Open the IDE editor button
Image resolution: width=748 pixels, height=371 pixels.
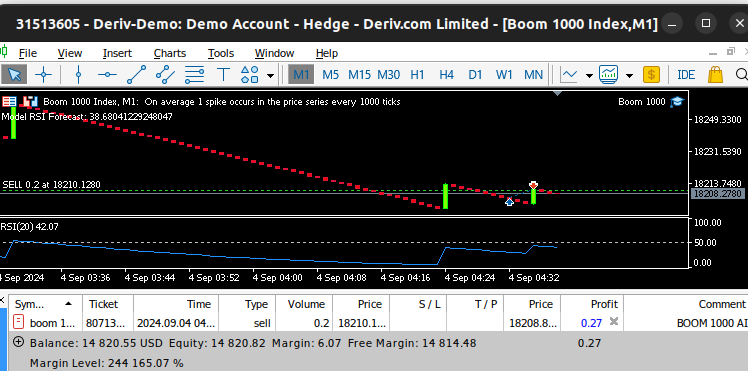pyautogui.click(x=686, y=74)
